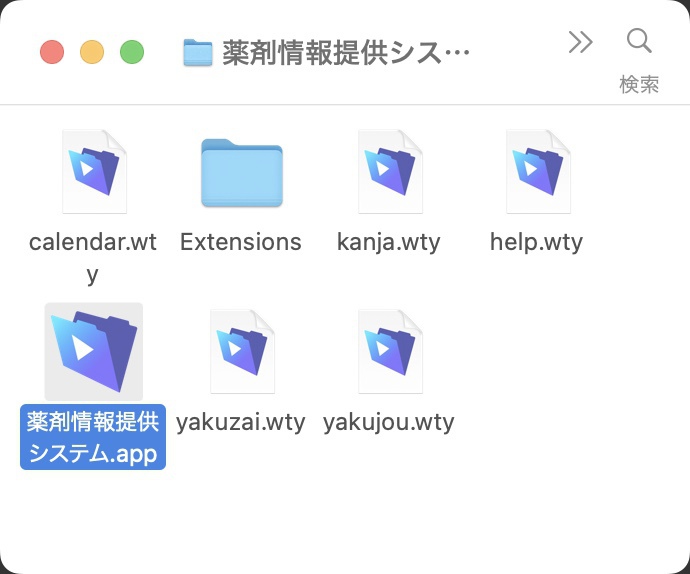Click the yakujou.wty file name label

(x=389, y=423)
